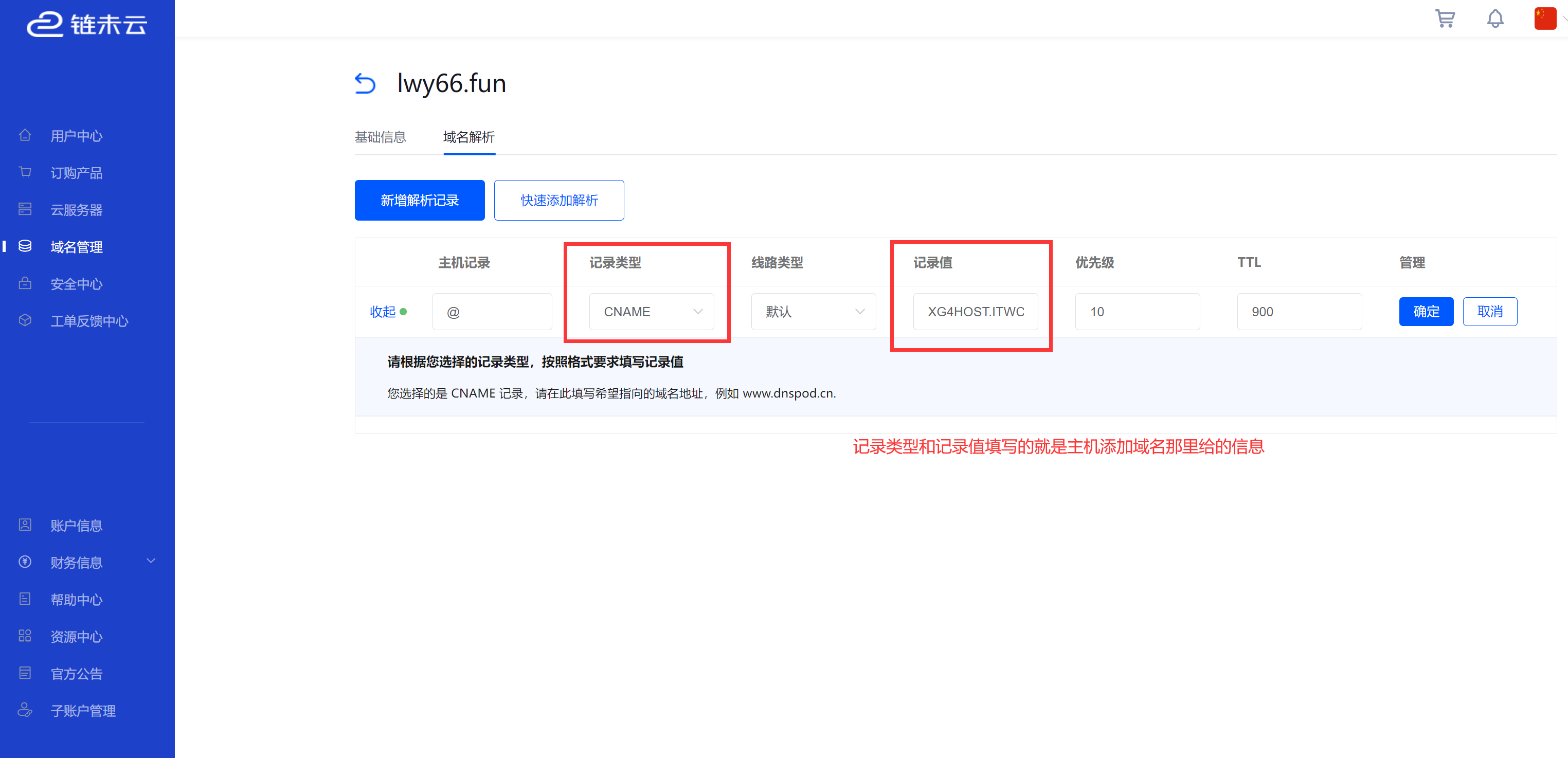Open 资源中心 in the sidebar
1568x758 pixels.
tap(76, 637)
